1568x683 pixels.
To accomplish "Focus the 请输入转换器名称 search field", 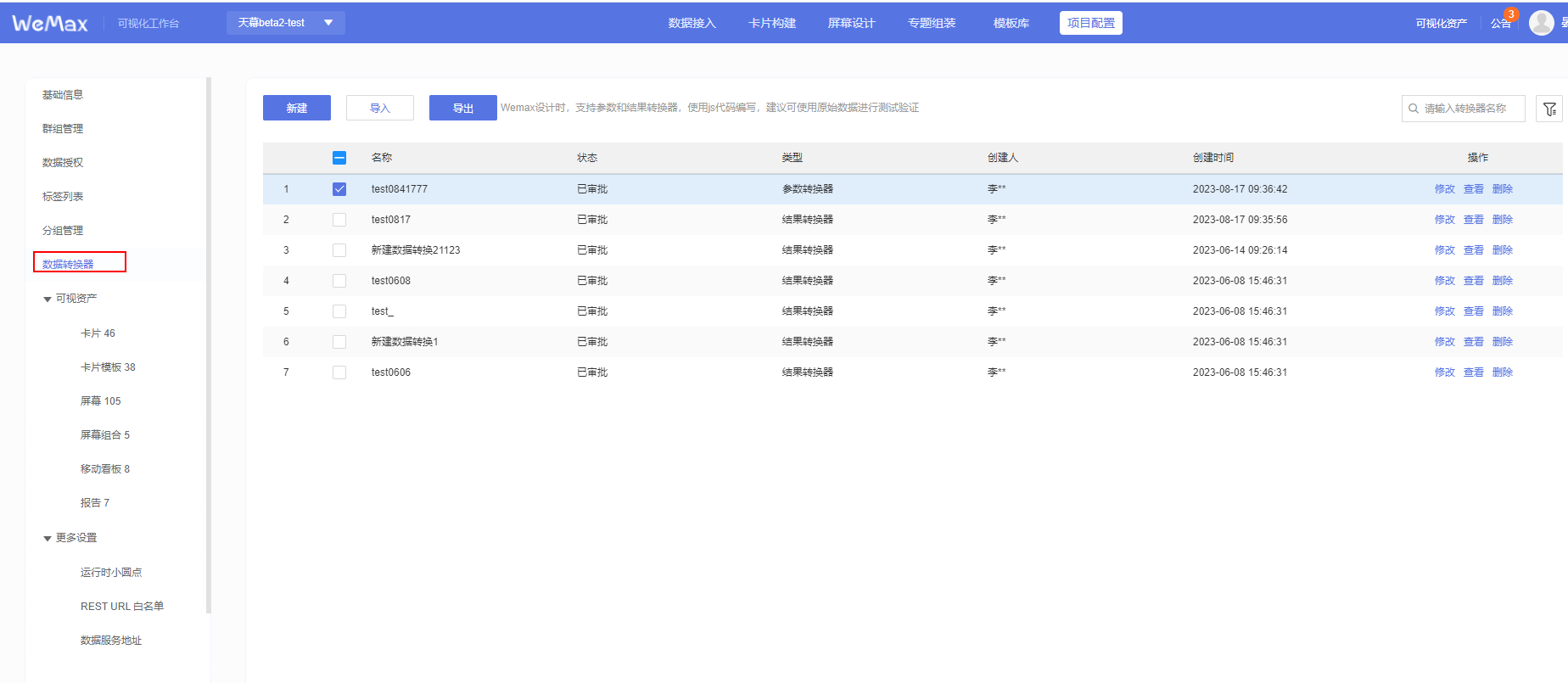I will tap(1464, 109).
